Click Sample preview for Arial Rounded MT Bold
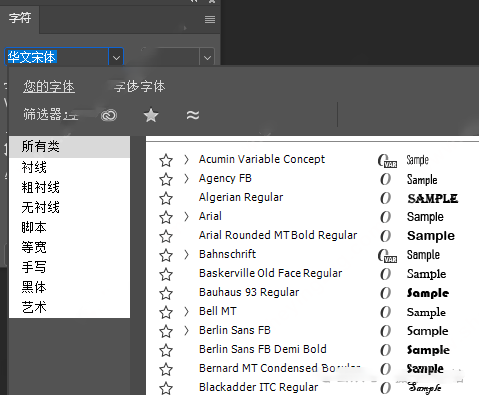 tap(431, 236)
